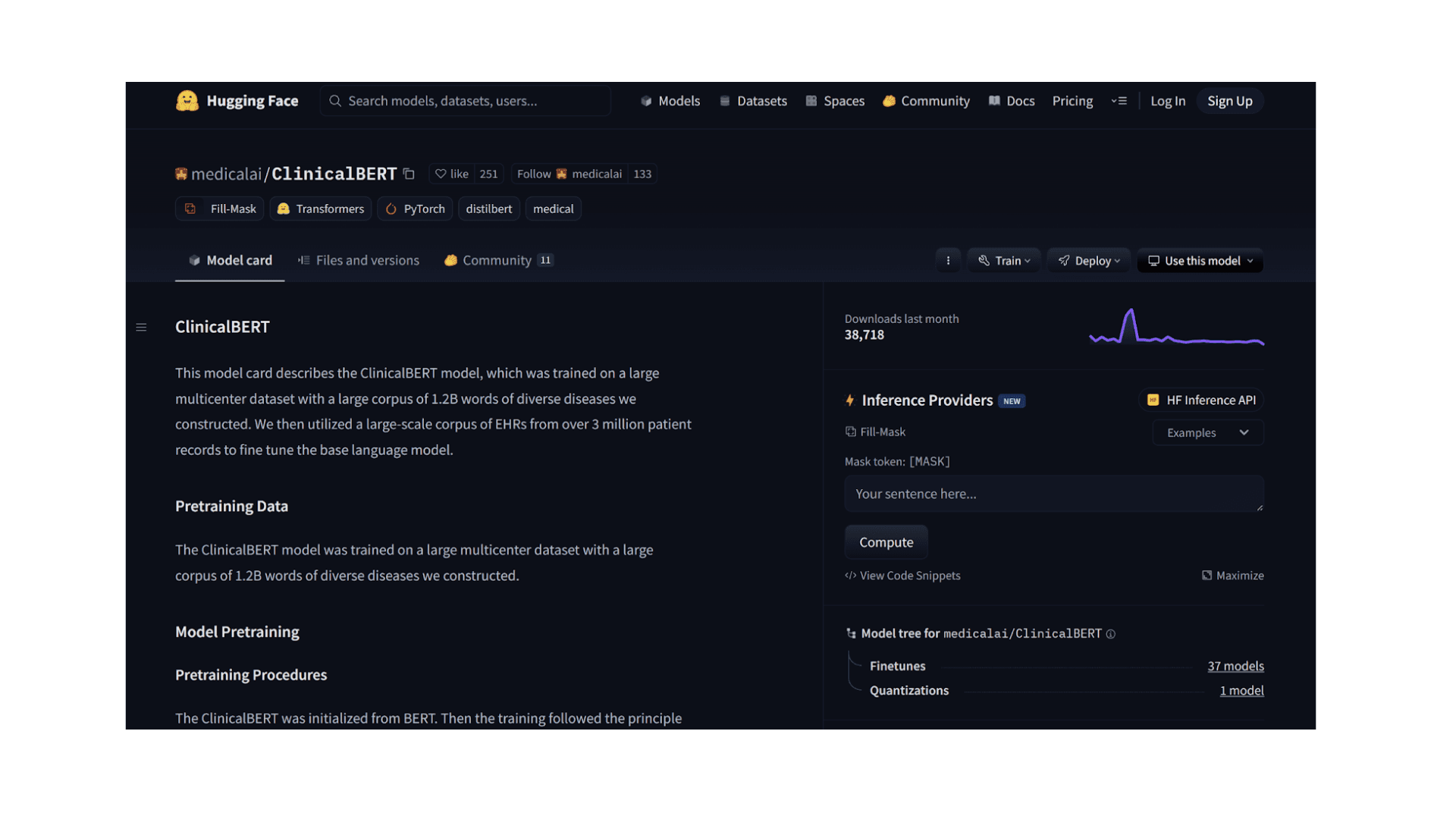Expand the Deploy dropdown
The image size is (1456, 819).
tap(1089, 261)
